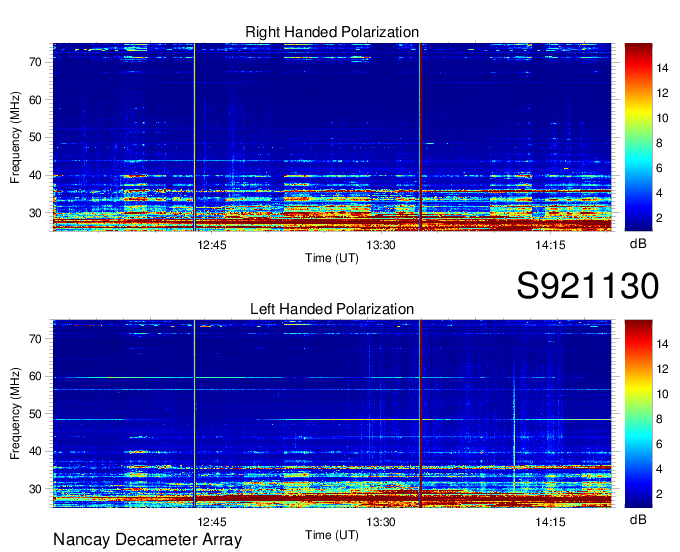The height and width of the screenshot is (552, 680).
Task: Click the color scale bar beside Left Handed plot
Action: pos(638,414)
